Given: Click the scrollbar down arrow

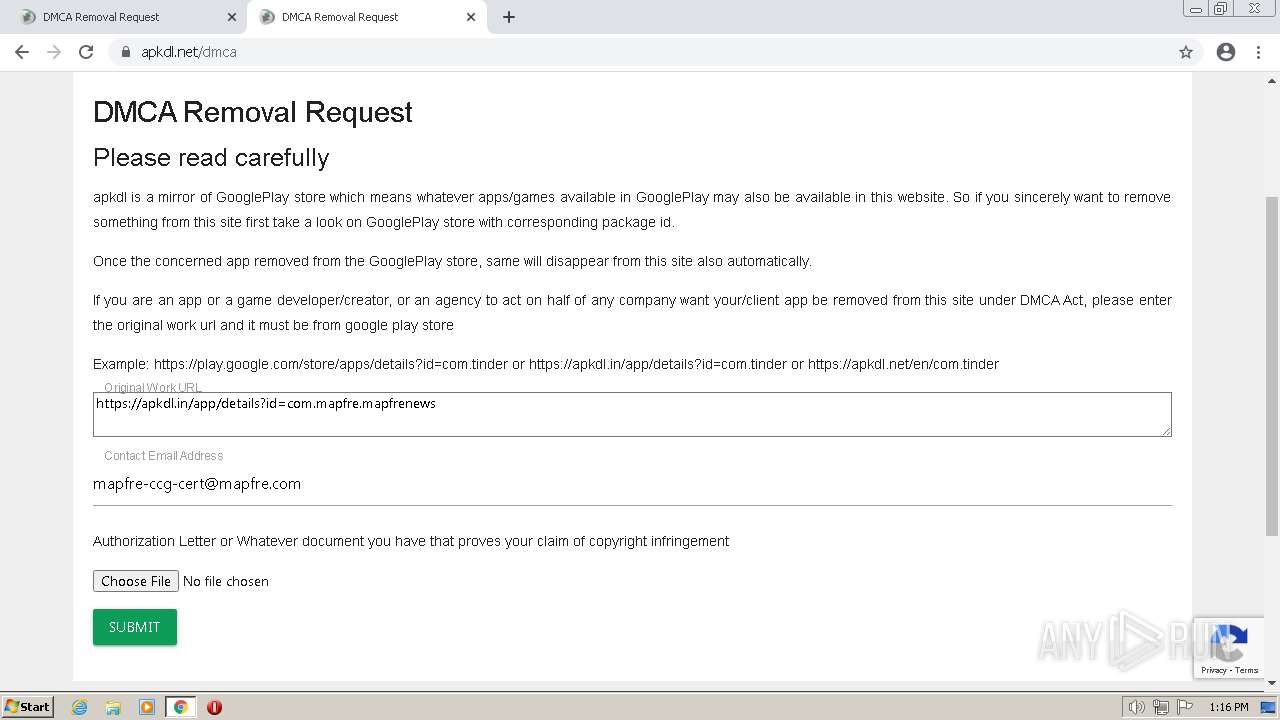Looking at the screenshot, I should (x=1272, y=683).
